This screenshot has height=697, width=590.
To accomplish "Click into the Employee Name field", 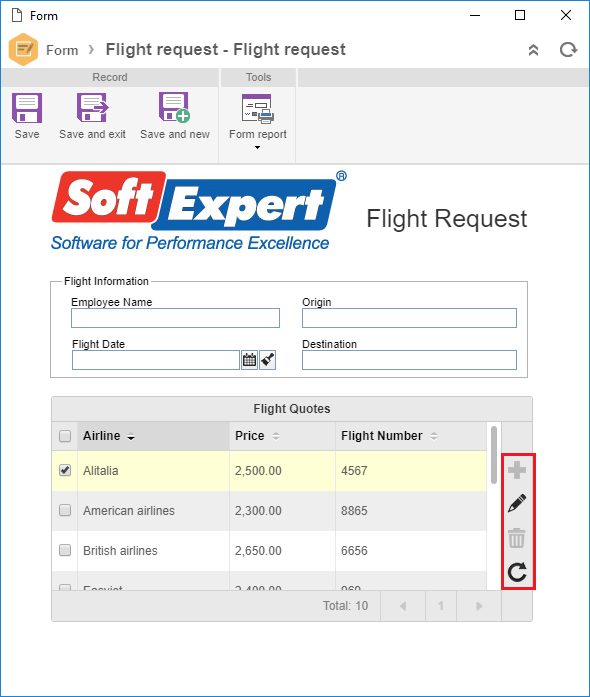I will click(x=175, y=318).
